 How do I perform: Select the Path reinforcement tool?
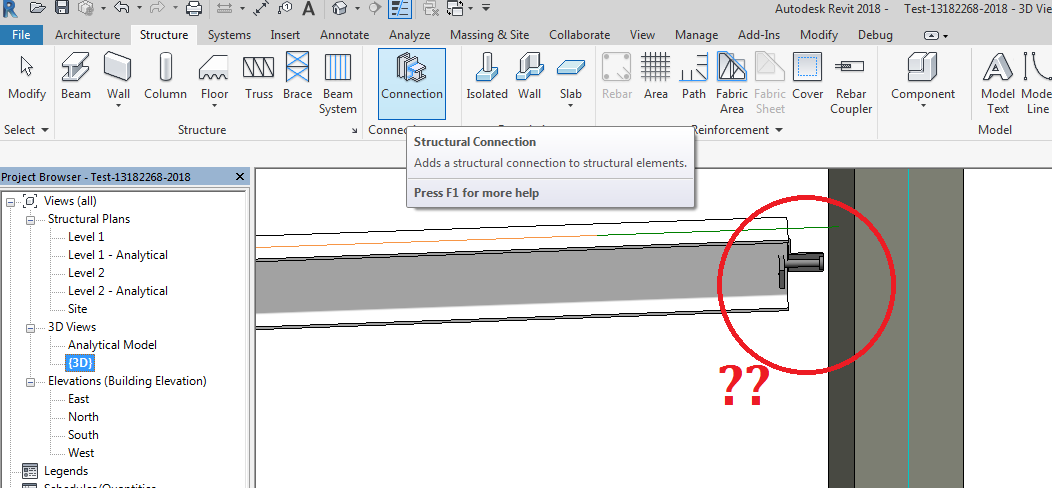coord(694,77)
